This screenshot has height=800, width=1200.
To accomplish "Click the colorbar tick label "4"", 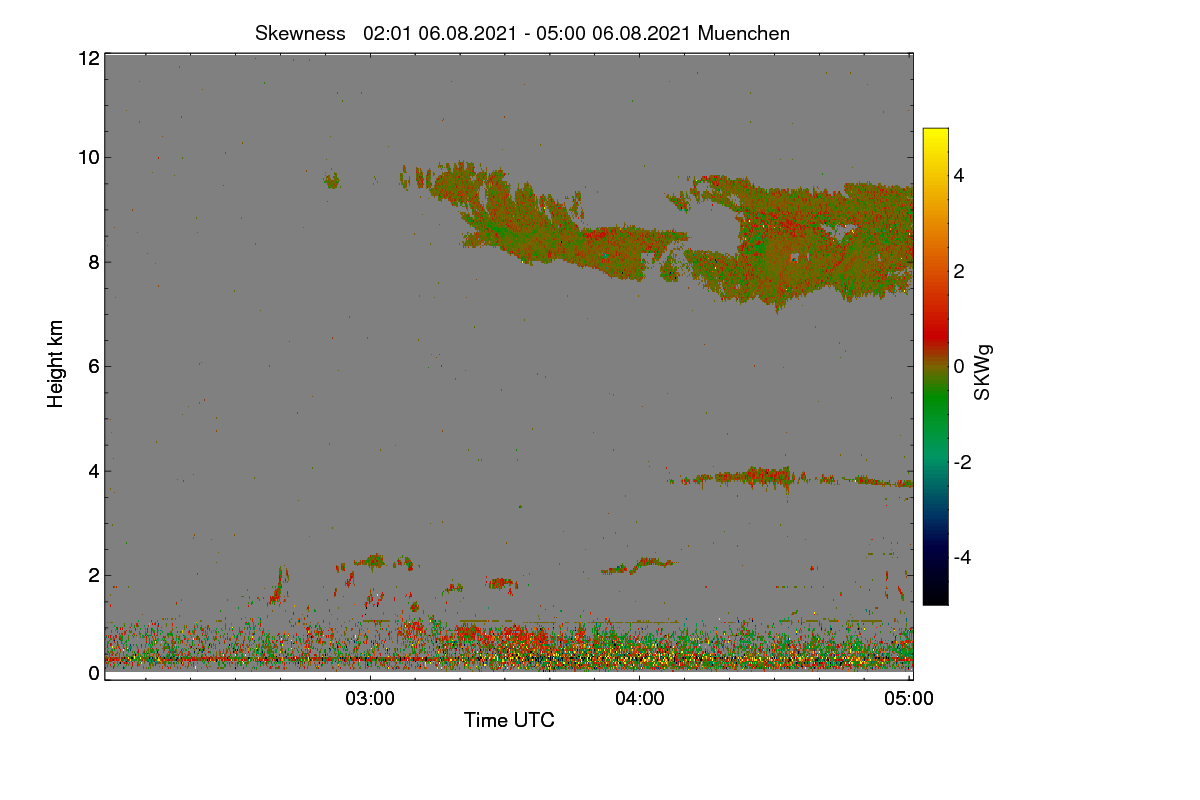I will (958, 175).
